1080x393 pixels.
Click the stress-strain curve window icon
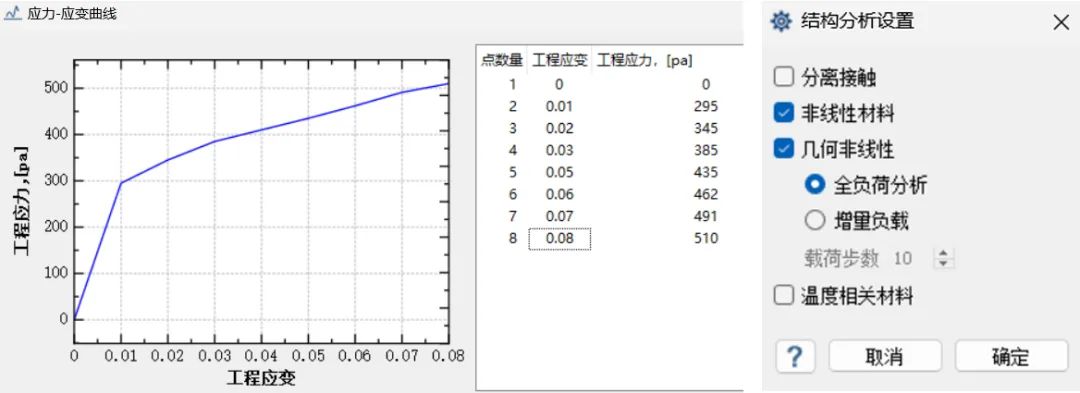tap(13, 14)
